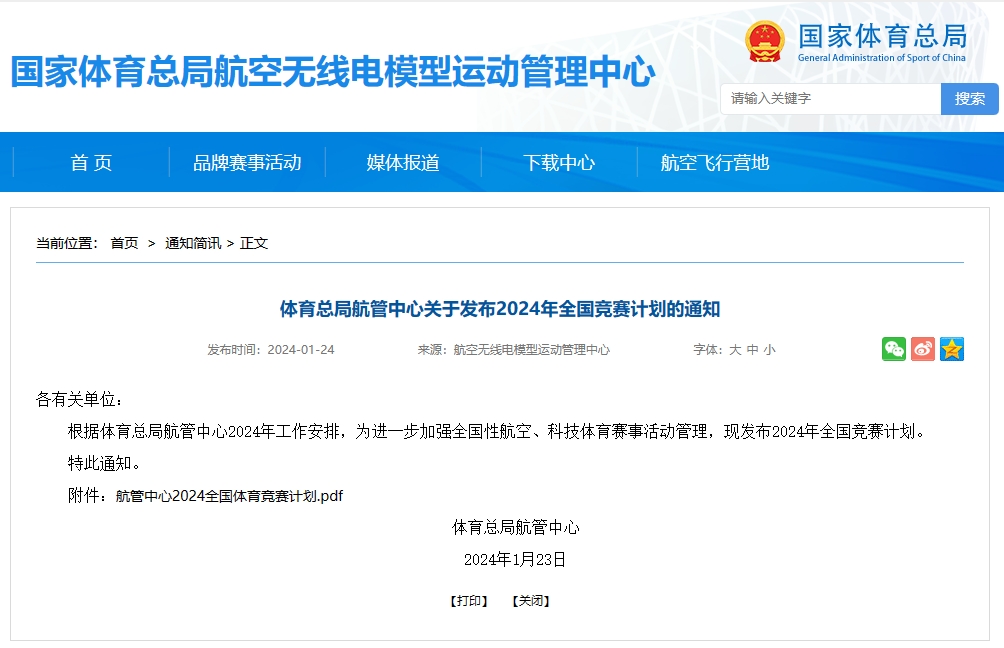Set font size to 中
This screenshot has height=648, width=1004.
point(752,350)
